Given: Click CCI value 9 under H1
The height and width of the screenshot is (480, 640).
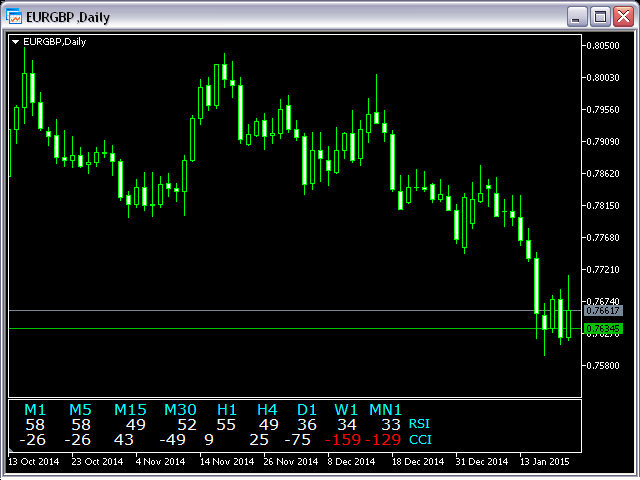Looking at the screenshot, I should coord(209,440).
